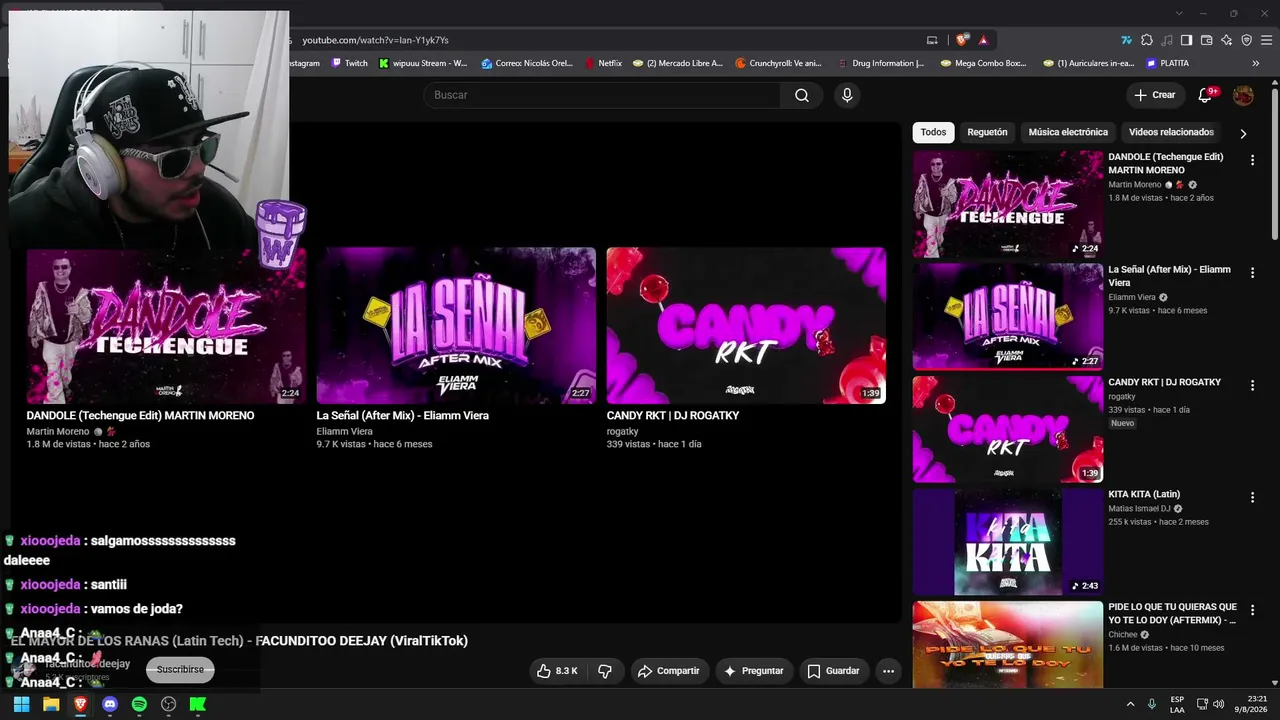Image resolution: width=1280 pixels, height=720 pixels.
Task: Open options for PIDE LO QUE TU QUIERAS video
Action: point(1252,609)
